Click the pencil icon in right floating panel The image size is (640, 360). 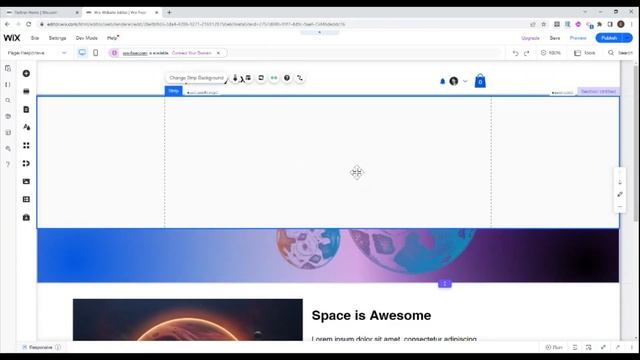(x=620, y=195)
